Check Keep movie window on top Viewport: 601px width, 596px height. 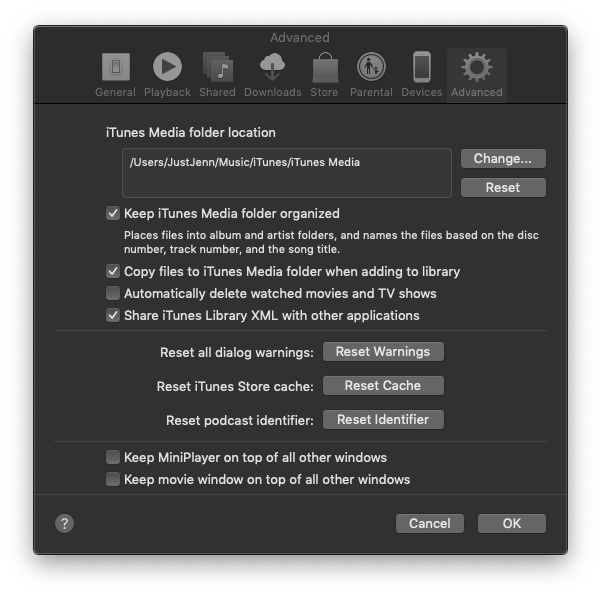point(113,479)
